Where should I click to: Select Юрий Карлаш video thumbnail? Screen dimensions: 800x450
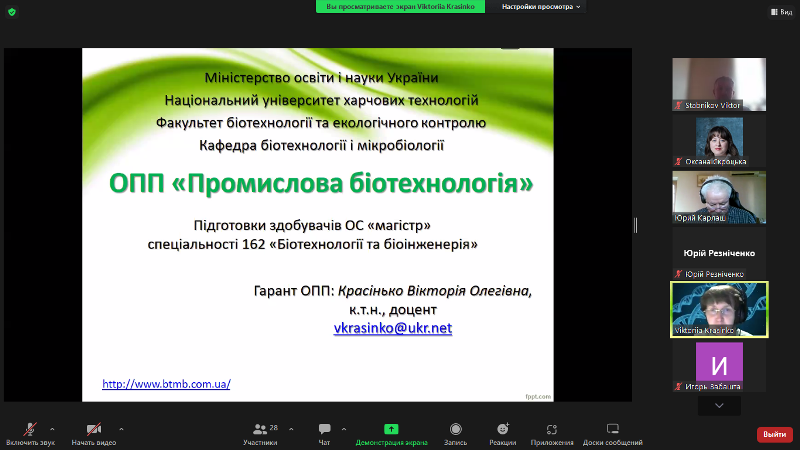[x=719, y=197]
